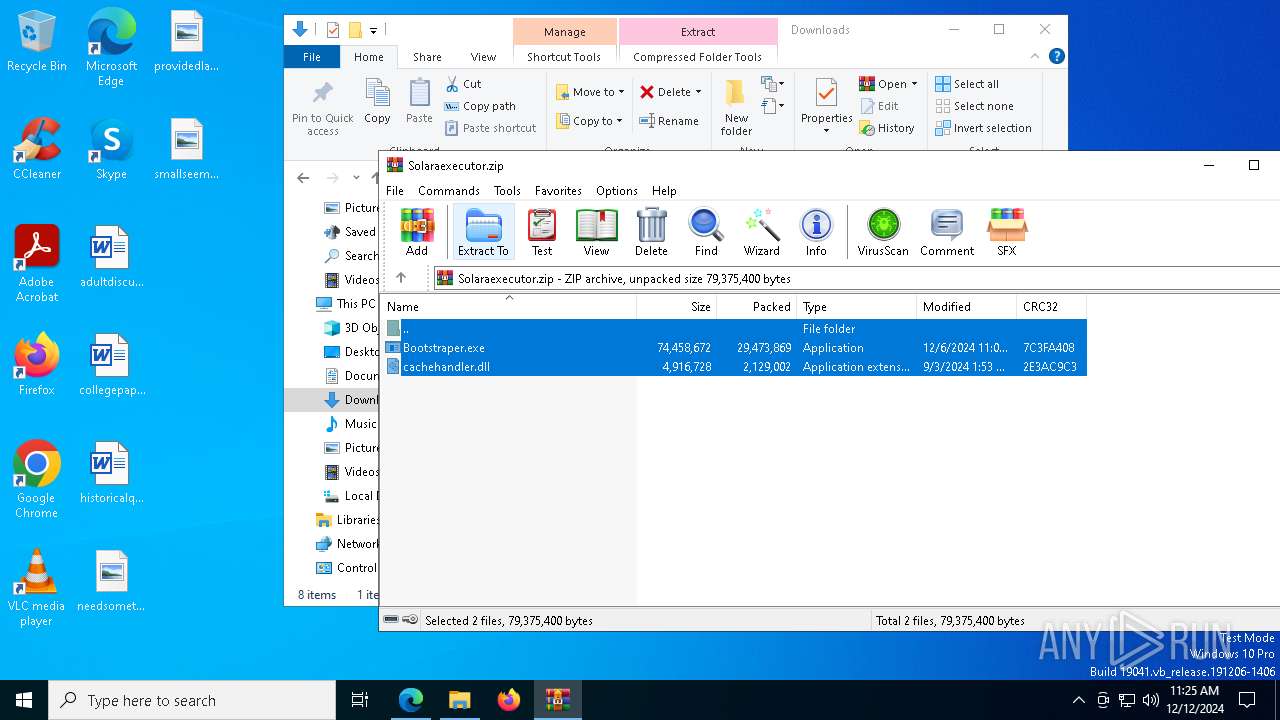Open the blue File tab in Explorer

point(312,57)
